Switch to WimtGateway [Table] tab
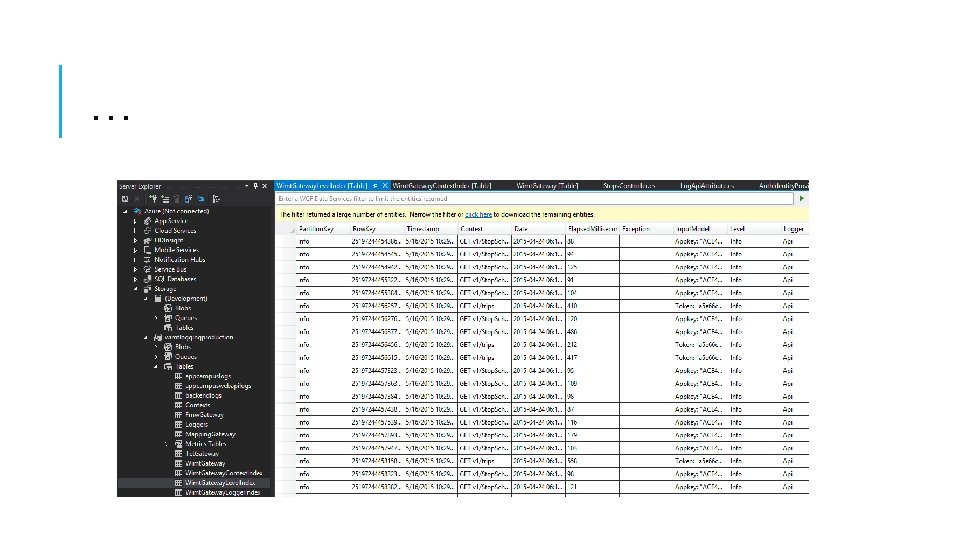This screenshot has width=960, height=540. pos(547,186)
